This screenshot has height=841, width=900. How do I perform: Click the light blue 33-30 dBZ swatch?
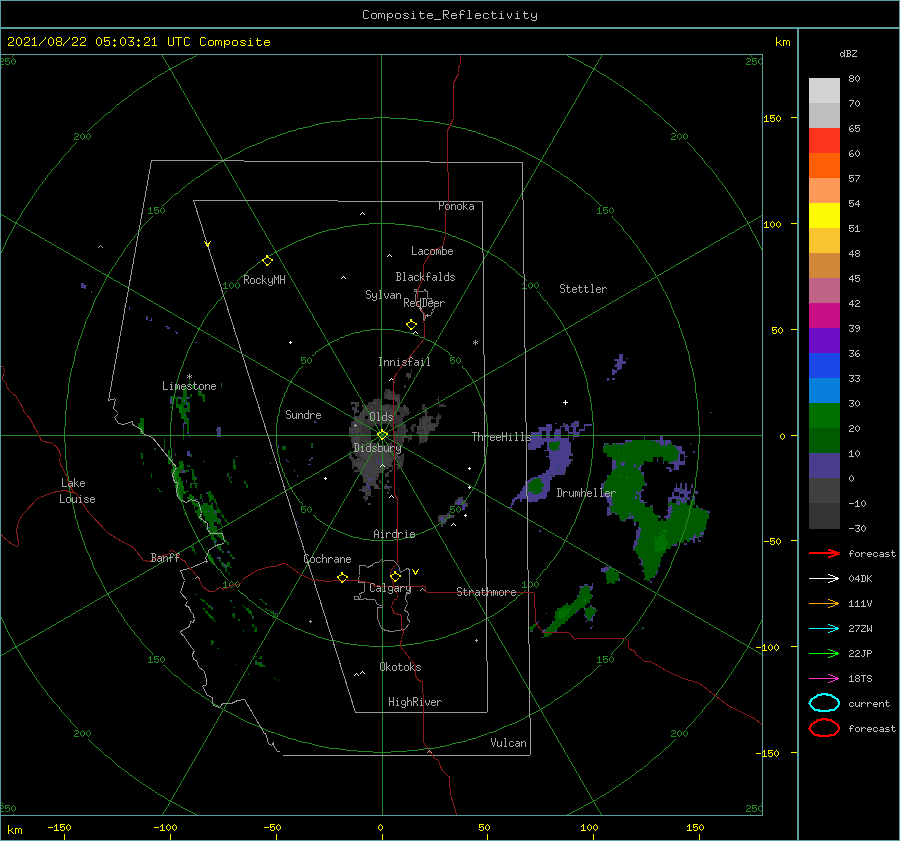824,390
